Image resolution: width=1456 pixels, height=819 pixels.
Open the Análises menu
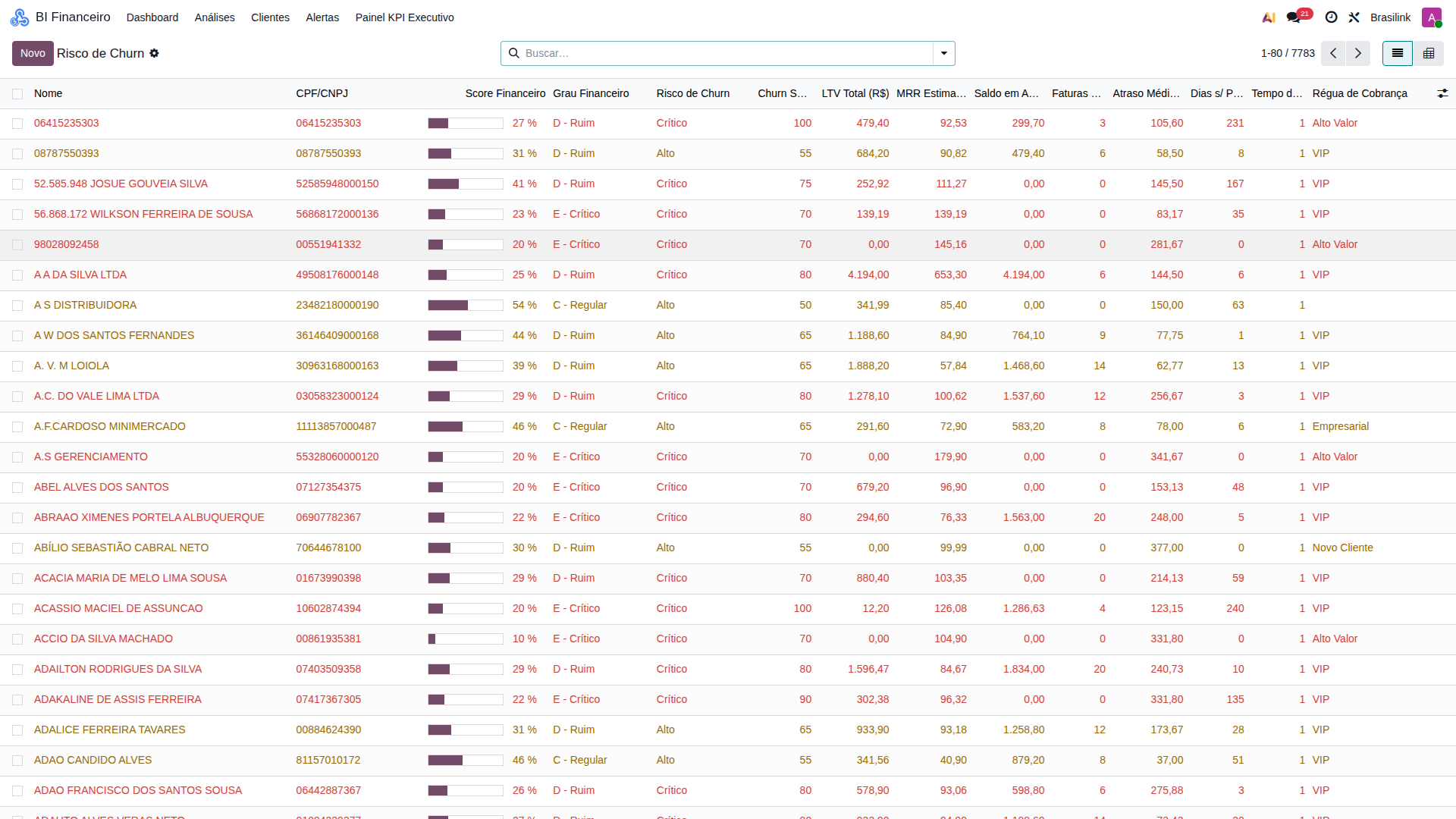click(215, 17)
